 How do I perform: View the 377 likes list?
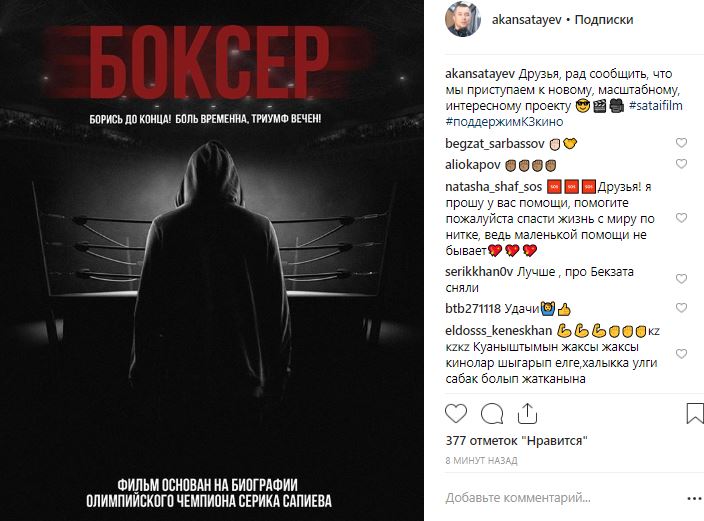[x=516, y=441]
